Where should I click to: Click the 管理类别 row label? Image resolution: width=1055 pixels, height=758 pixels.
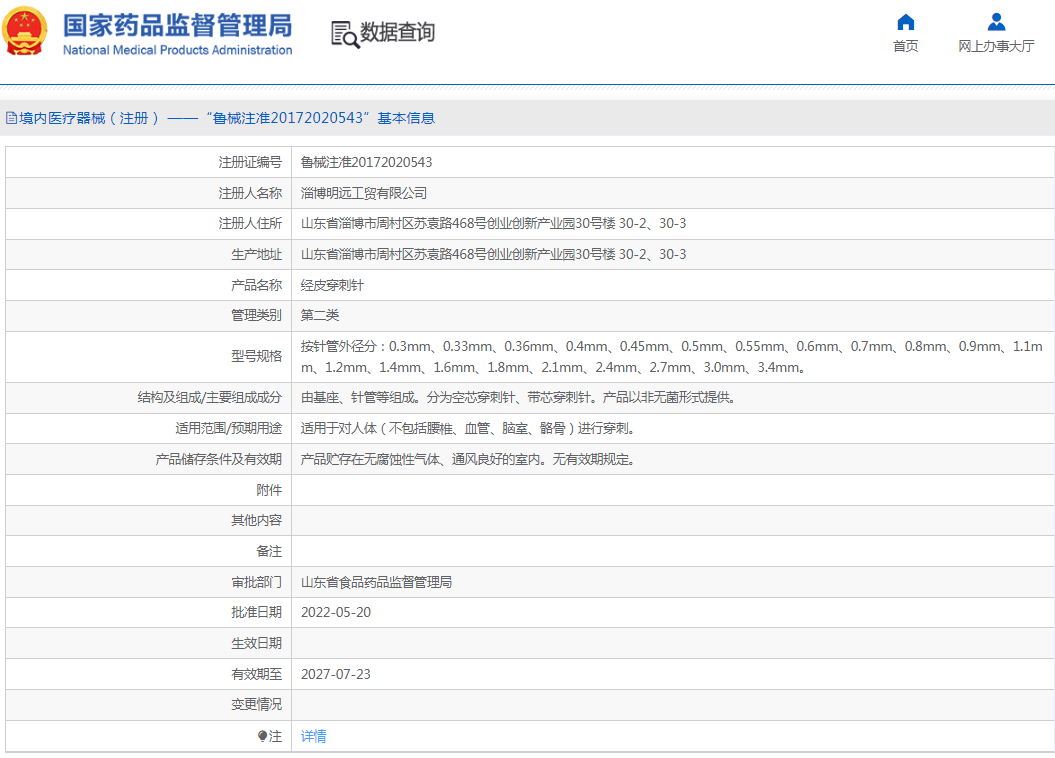(256, 315)
